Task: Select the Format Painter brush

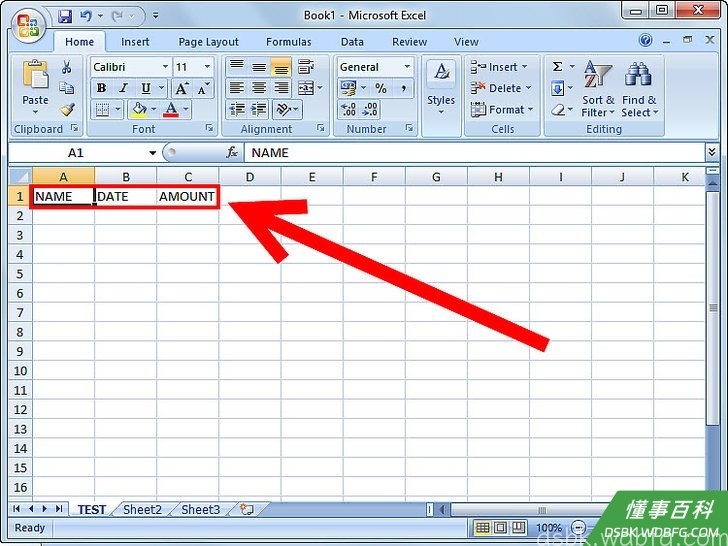Action: point(67,110)
